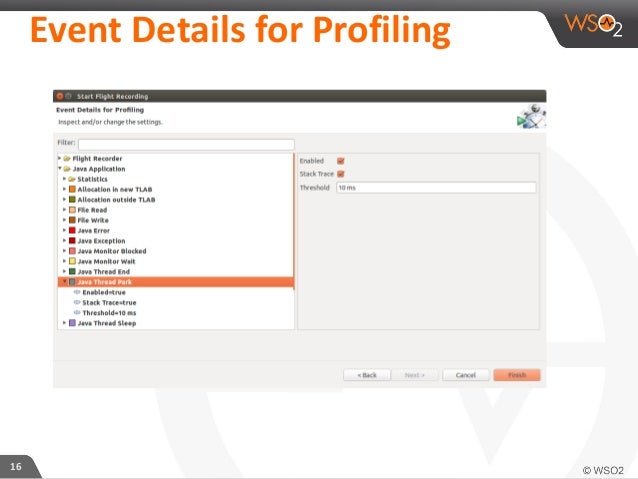638x479 pixels.
Task: Click the Threshold input field
Action: point(436,188)
